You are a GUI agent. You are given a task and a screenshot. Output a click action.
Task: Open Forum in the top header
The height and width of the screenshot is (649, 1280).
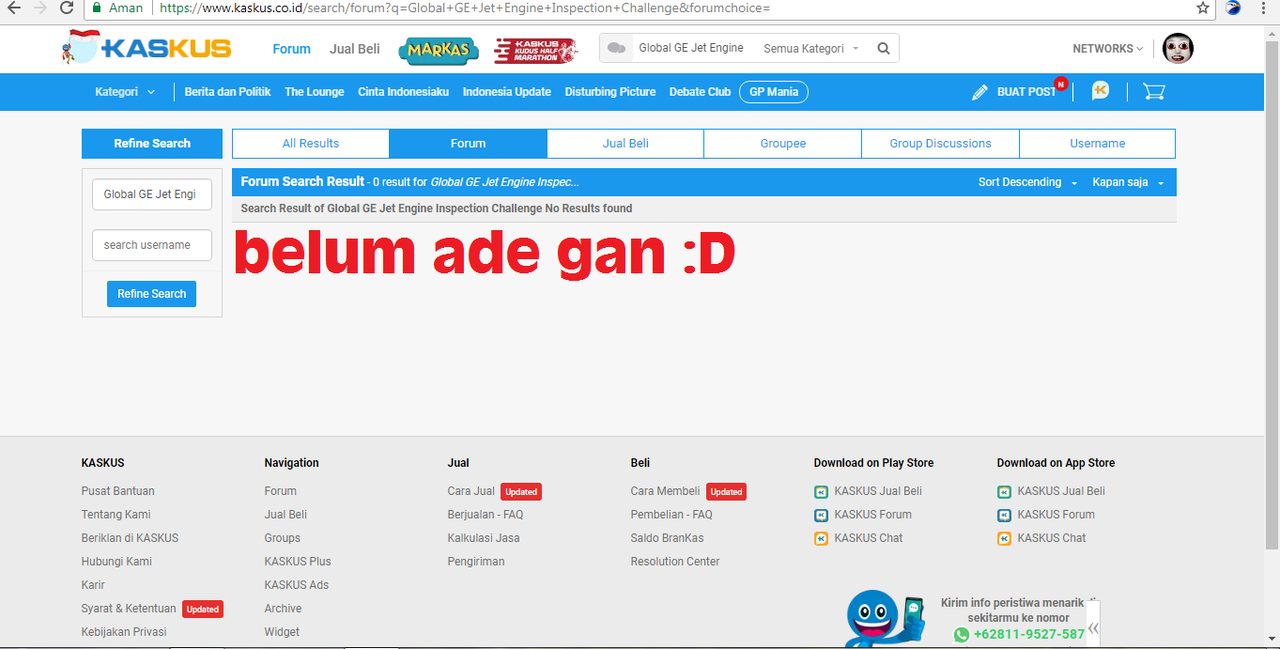pyautogui.click(x=292, y=49)
